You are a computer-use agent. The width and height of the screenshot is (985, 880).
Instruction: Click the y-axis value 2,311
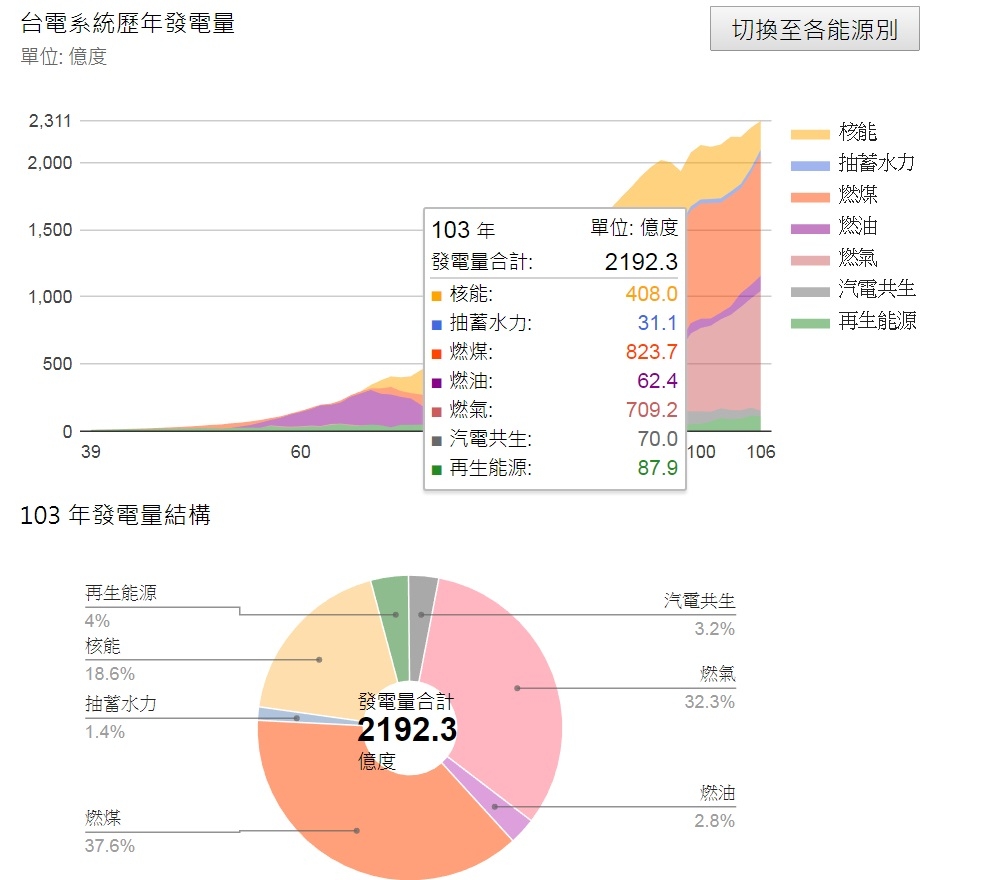[x=50, y=121]
